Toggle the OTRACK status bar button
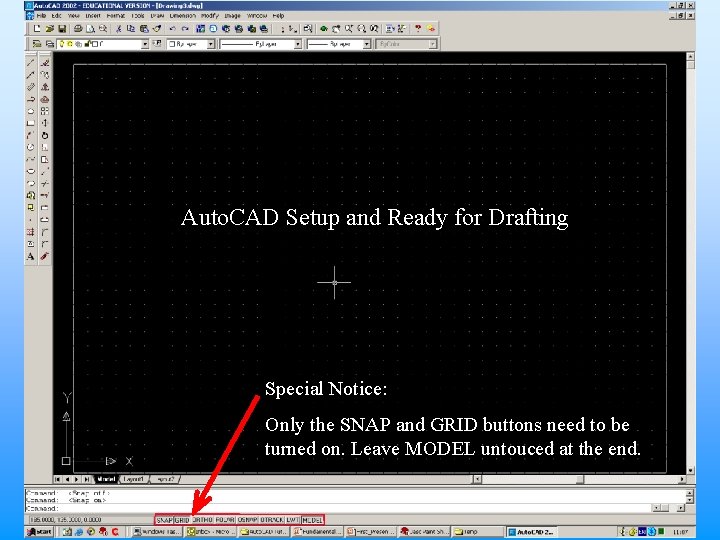This screenshot has width=720, height=540. (272, 520)
